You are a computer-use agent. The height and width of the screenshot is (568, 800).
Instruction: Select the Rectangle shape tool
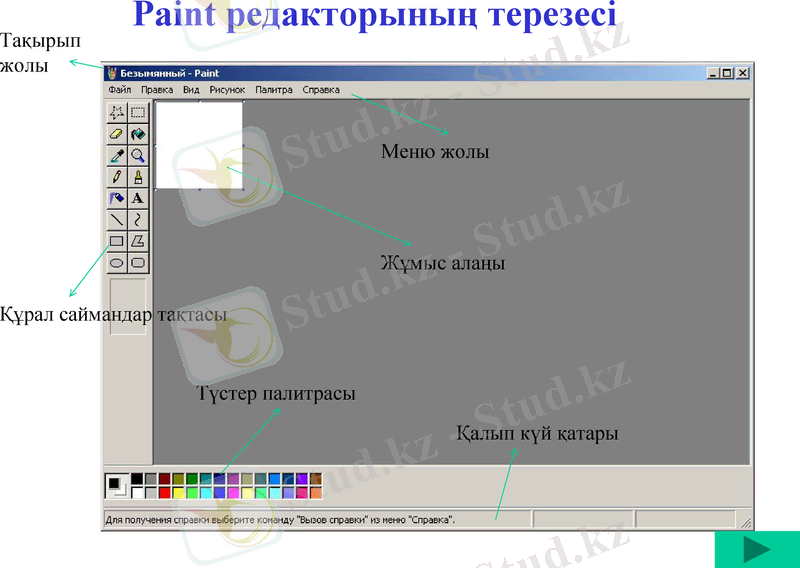click(117, 241)
